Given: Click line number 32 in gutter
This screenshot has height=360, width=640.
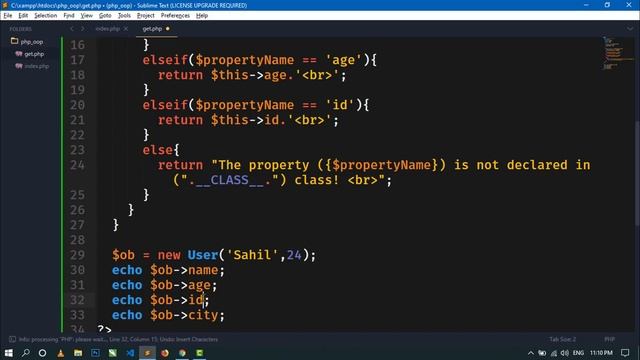Looking at the screenshot, I should [x=78, y=300].
